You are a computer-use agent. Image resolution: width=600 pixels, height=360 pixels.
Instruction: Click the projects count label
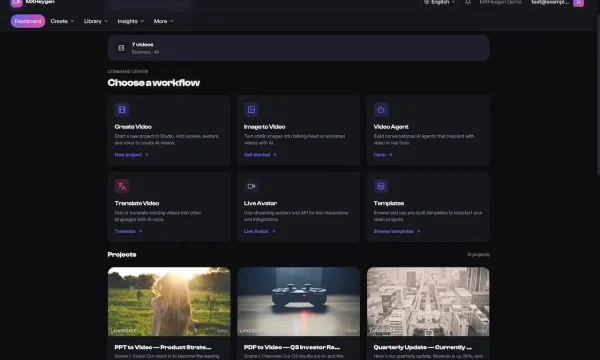click(478, 255)
